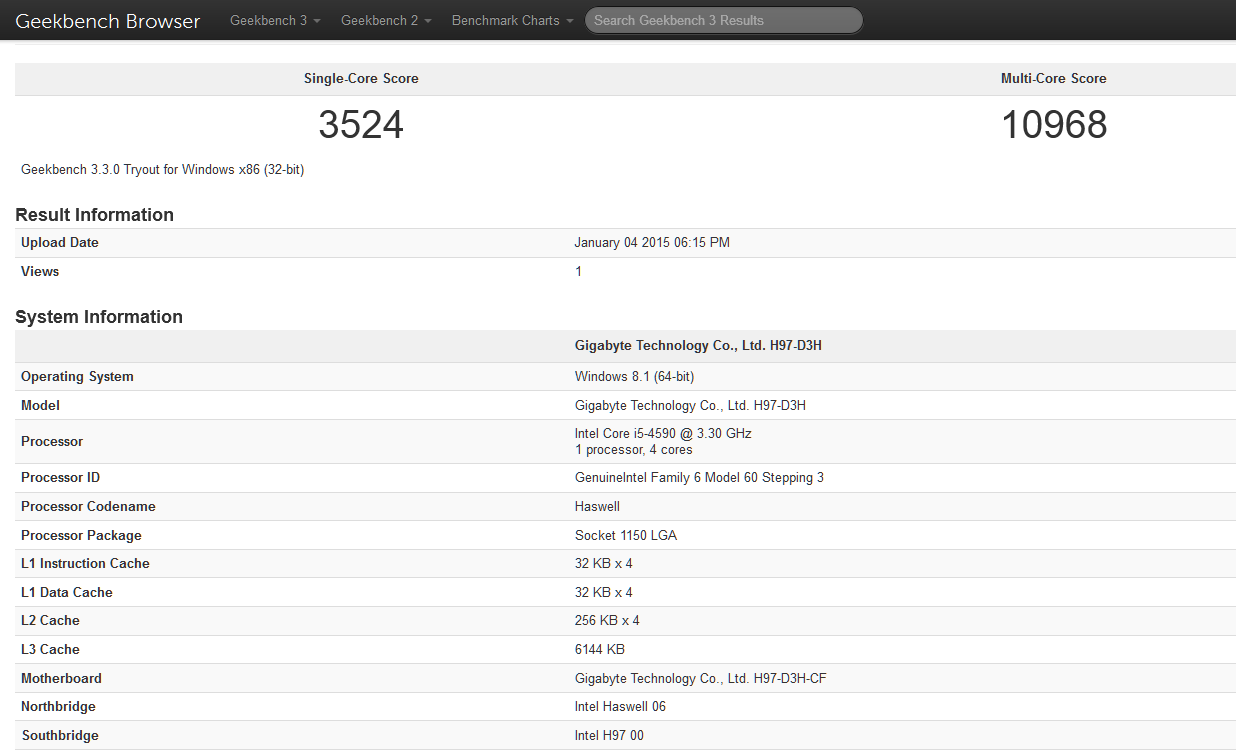Click the Southbridge label
This screenshot has width=1236, height=755.
tap(60, 736)
